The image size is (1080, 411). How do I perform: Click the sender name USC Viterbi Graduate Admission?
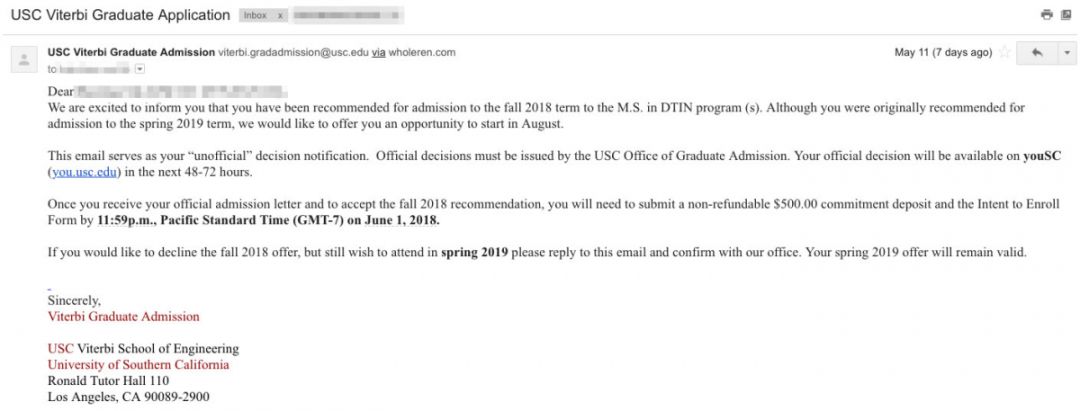131,52
